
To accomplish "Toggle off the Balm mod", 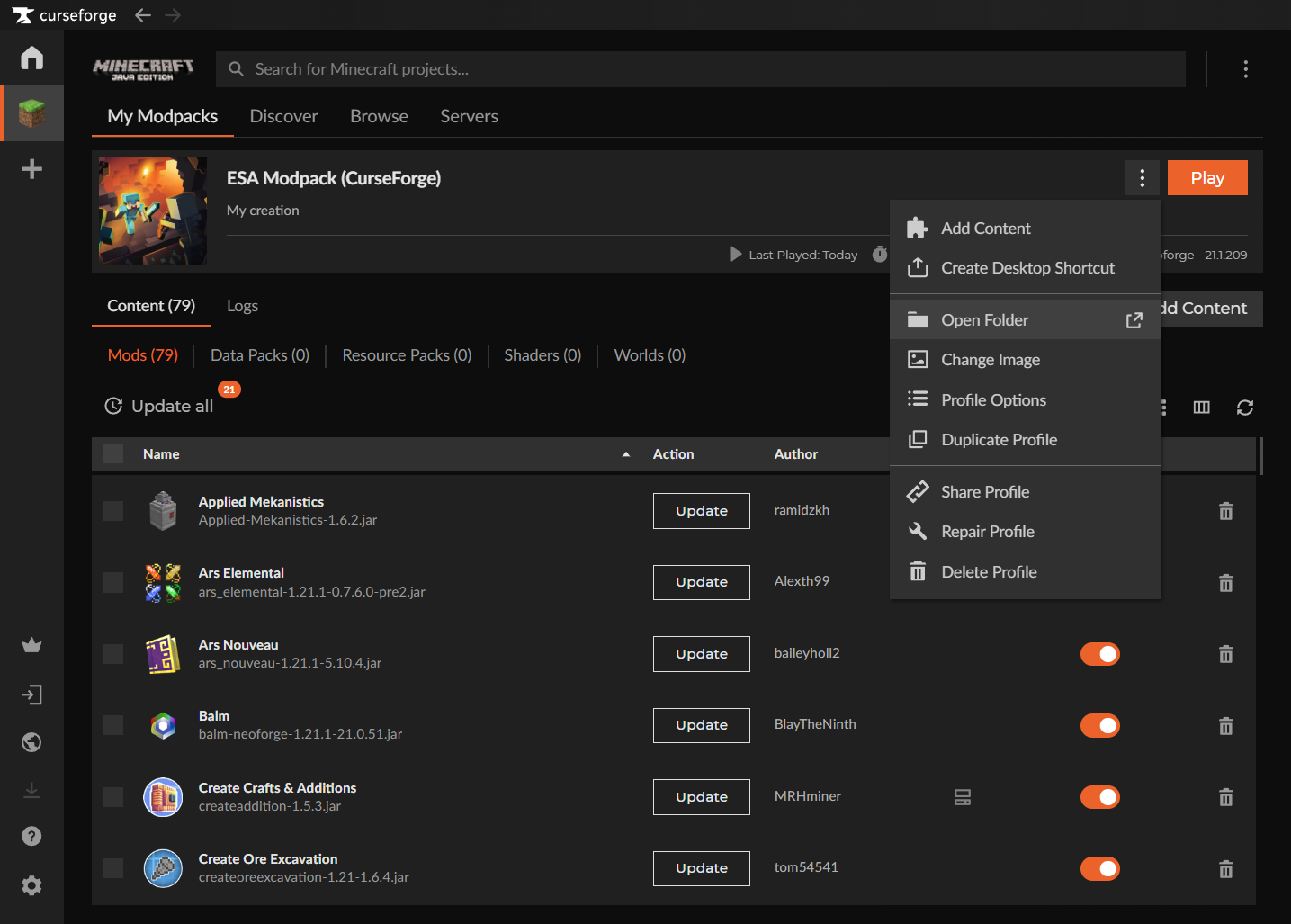I will [x=1099, y=725].
